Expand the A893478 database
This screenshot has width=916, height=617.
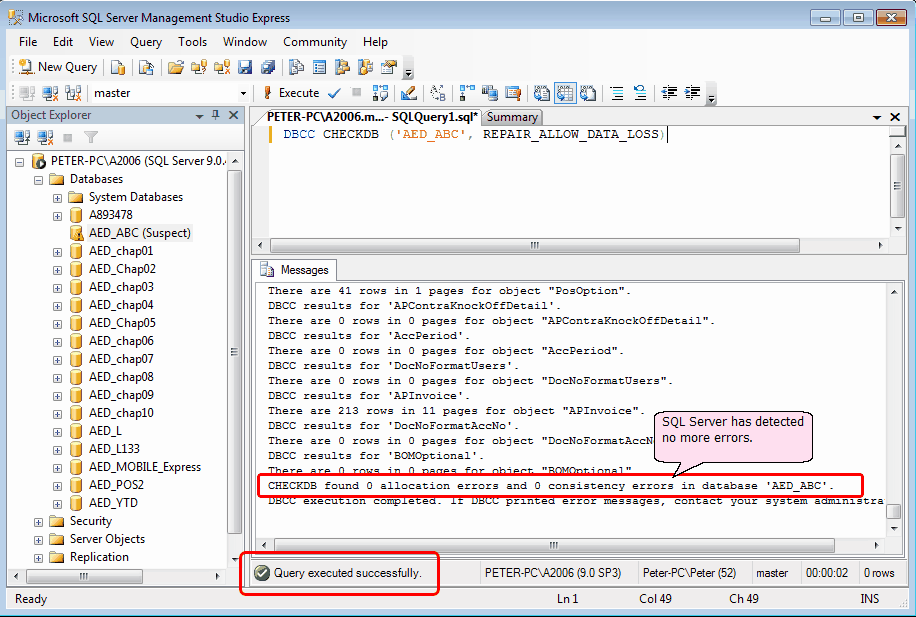[57, 216]
